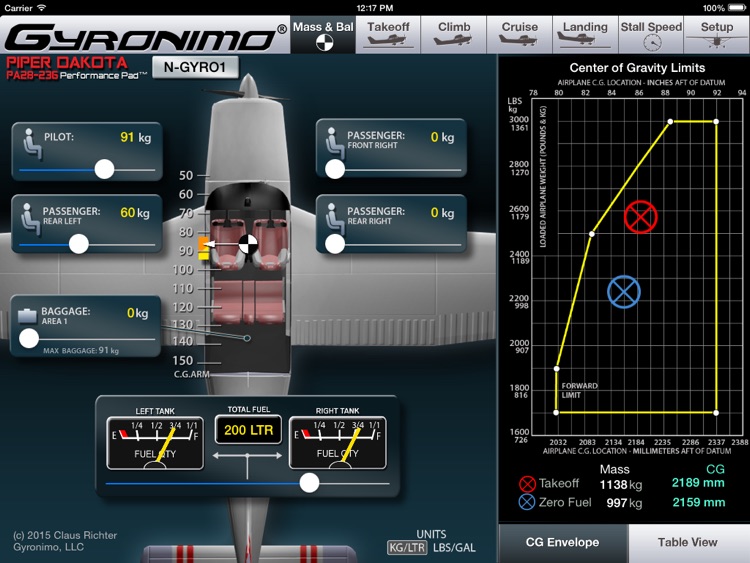Click the Stall Speed gauge icon
The width and height of the screenshot is (750, 563).
[652, 43]
